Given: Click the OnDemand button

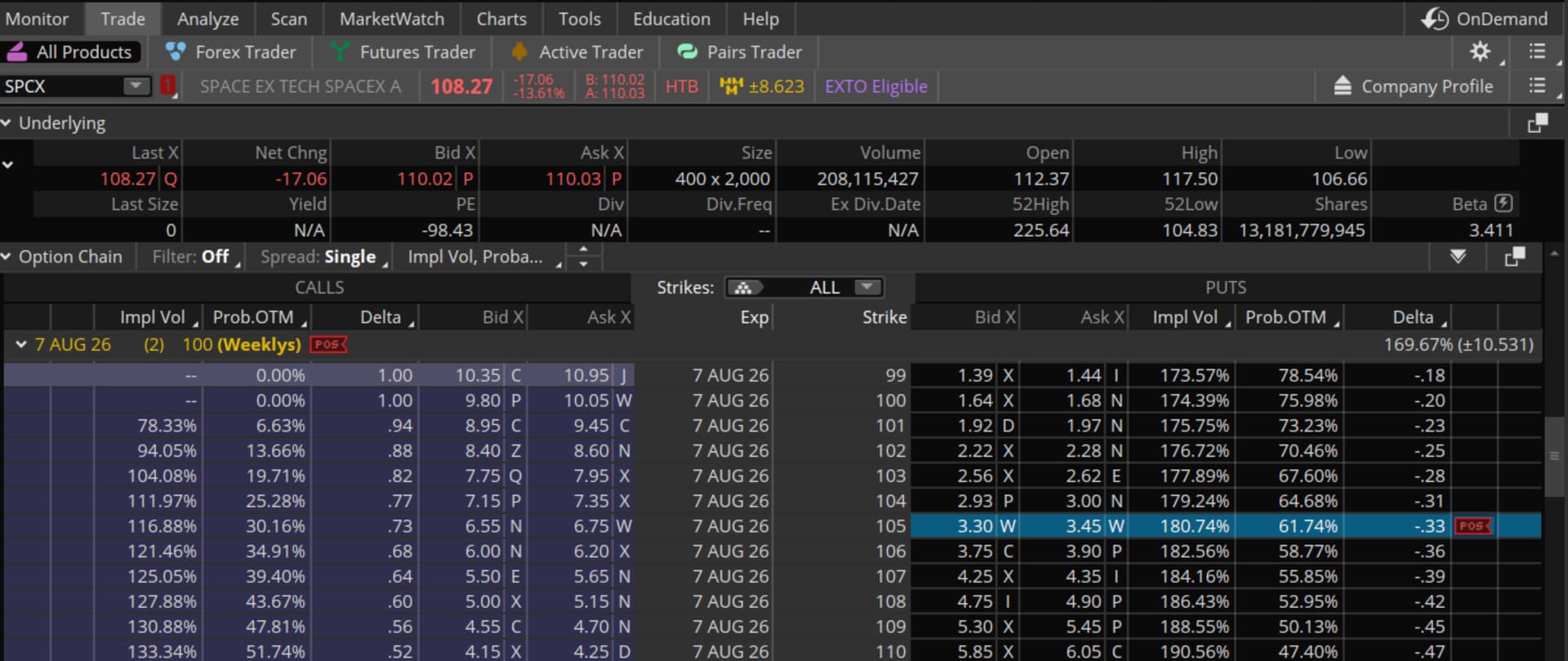Looking at the screenshot, I should point(1484,19).
